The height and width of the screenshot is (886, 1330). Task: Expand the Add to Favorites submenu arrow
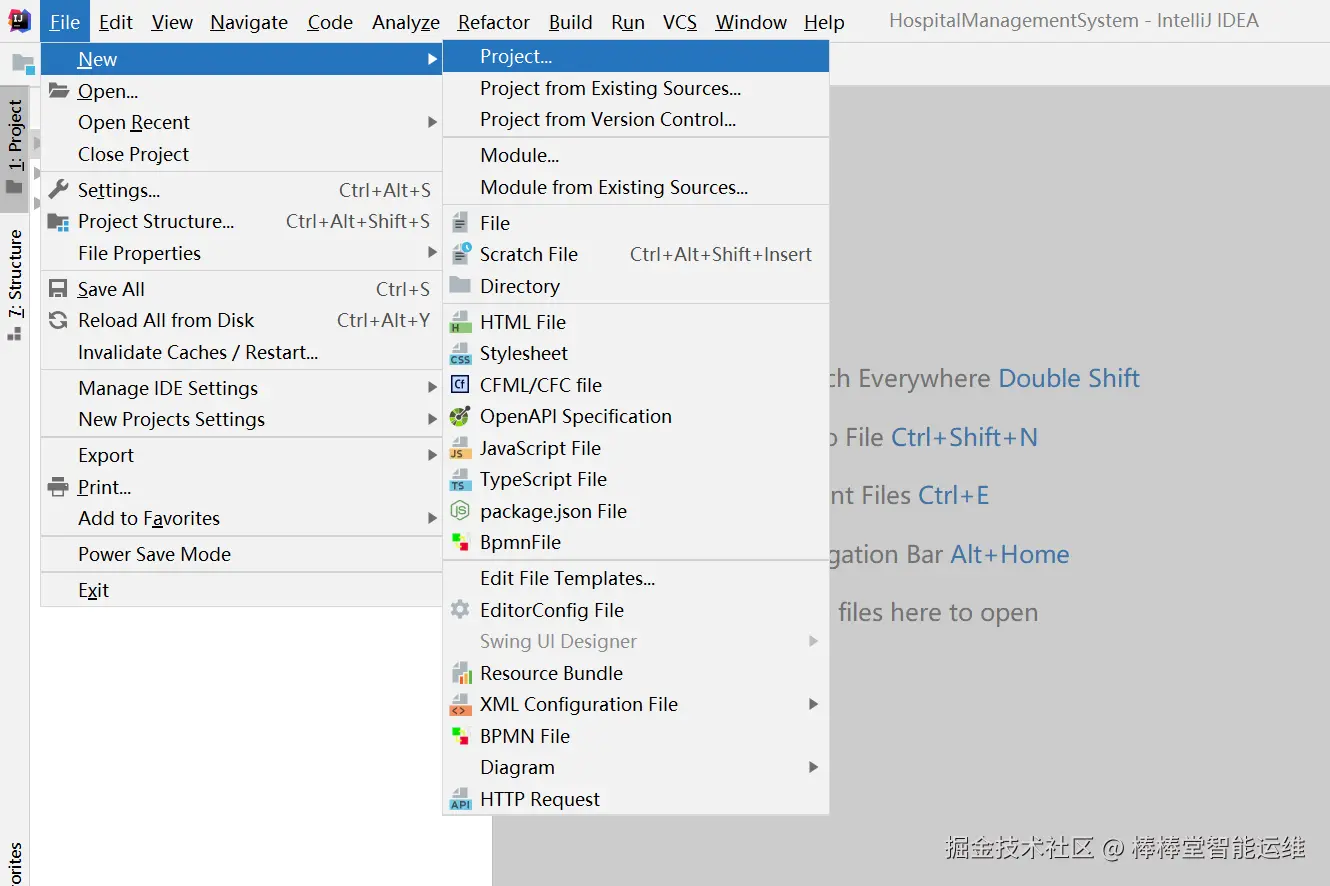[x=432, y=519]
